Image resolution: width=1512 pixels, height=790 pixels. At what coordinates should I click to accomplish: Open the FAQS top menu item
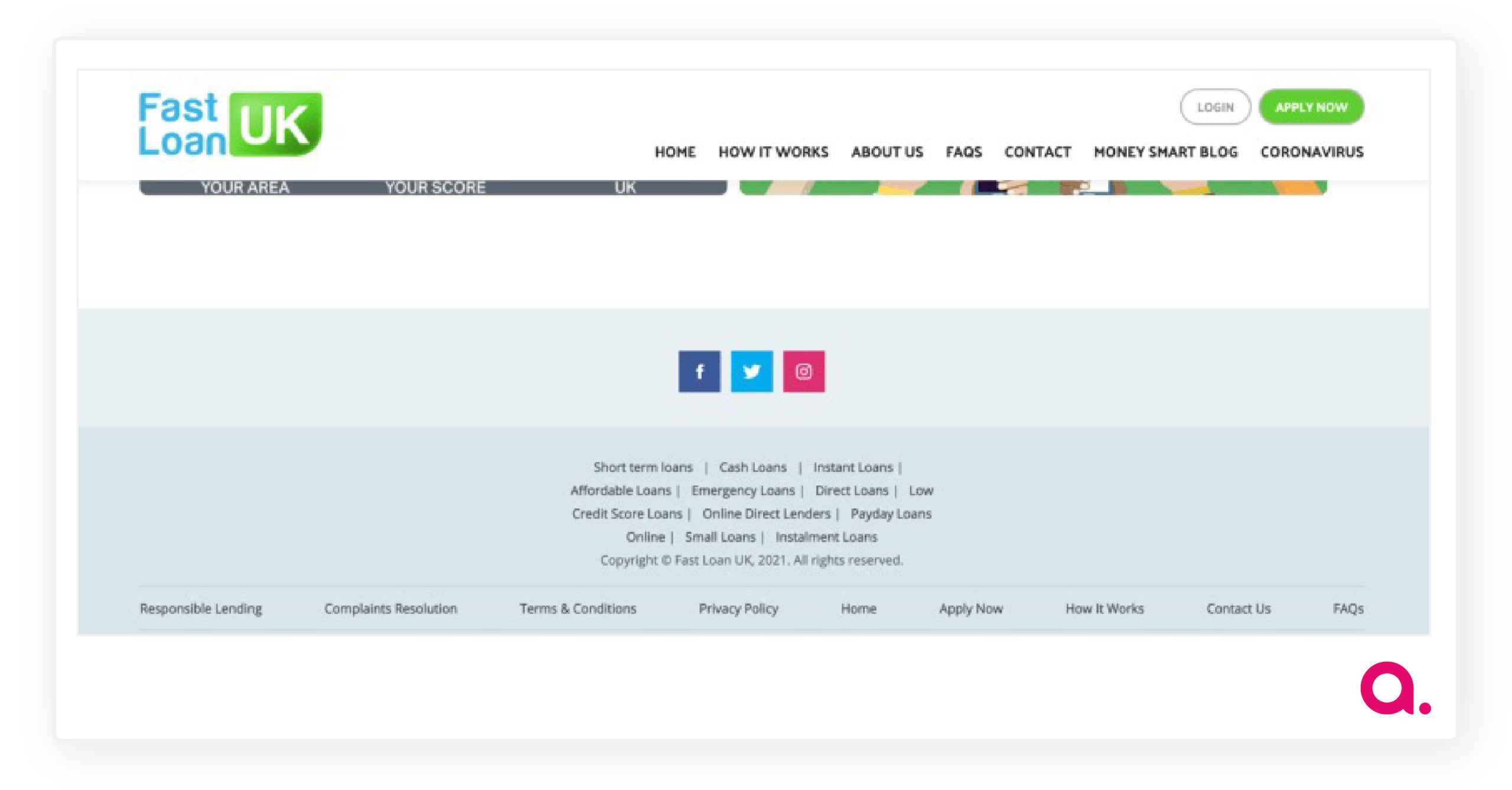964,152
